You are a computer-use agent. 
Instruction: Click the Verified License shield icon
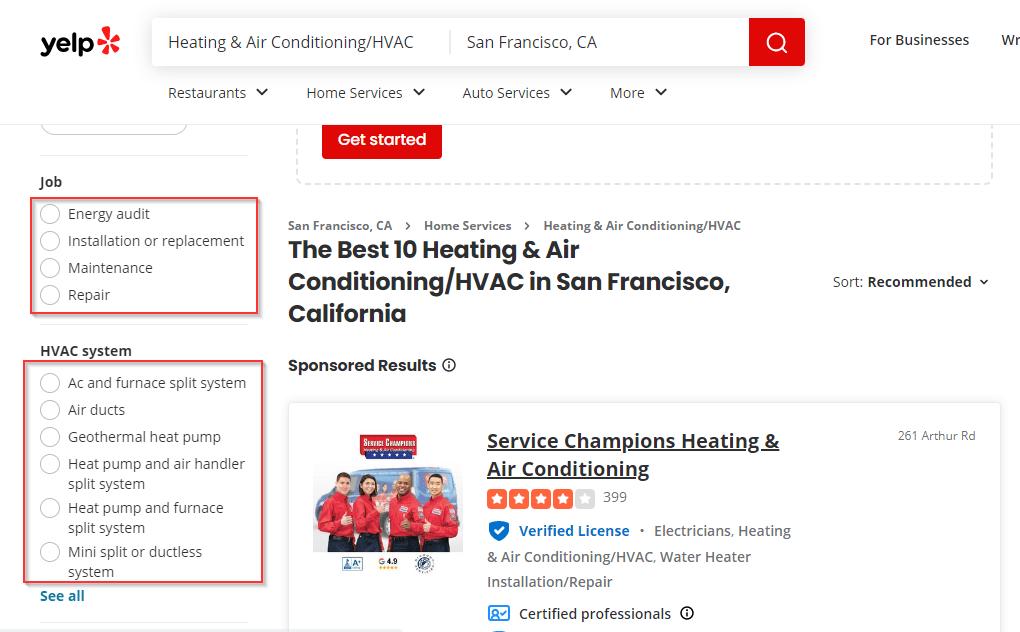pos(498,531)
